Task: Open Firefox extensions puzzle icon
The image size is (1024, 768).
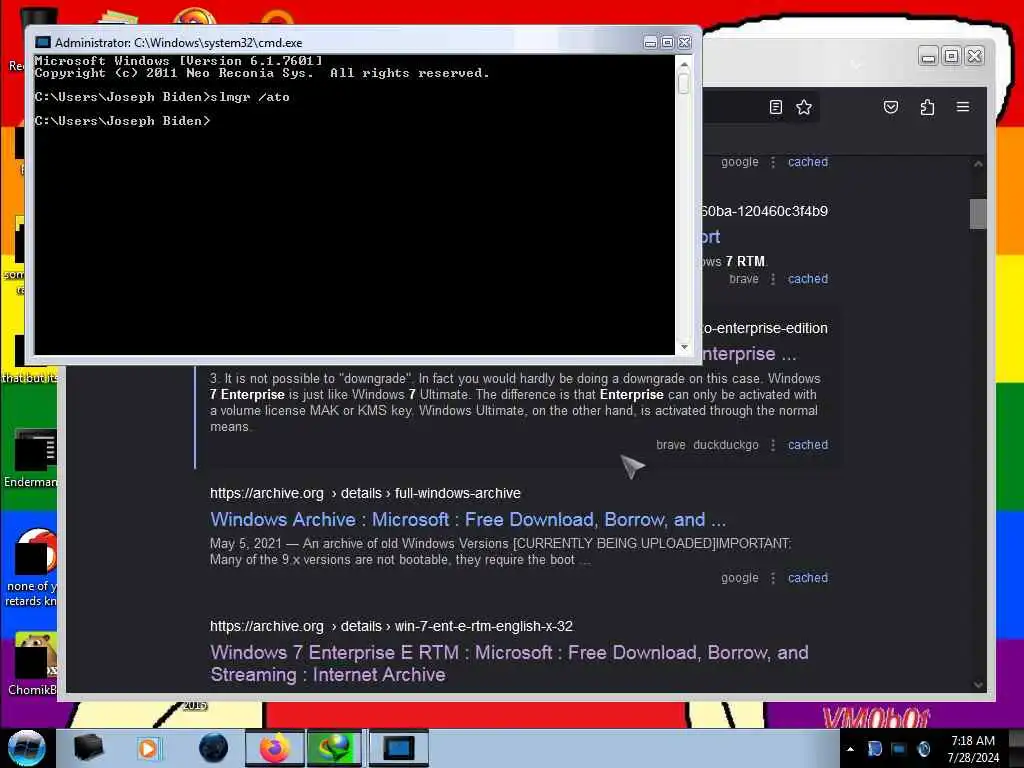Action: point(927,107)
